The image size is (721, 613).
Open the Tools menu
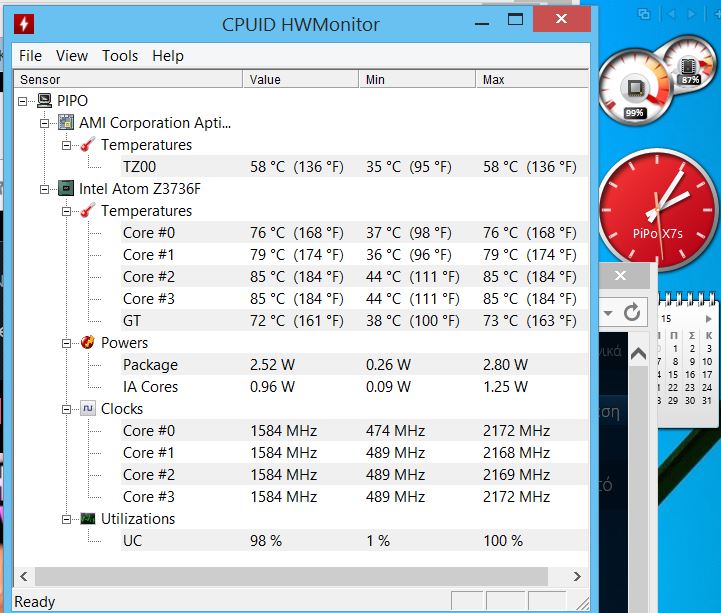coord(120,56)
